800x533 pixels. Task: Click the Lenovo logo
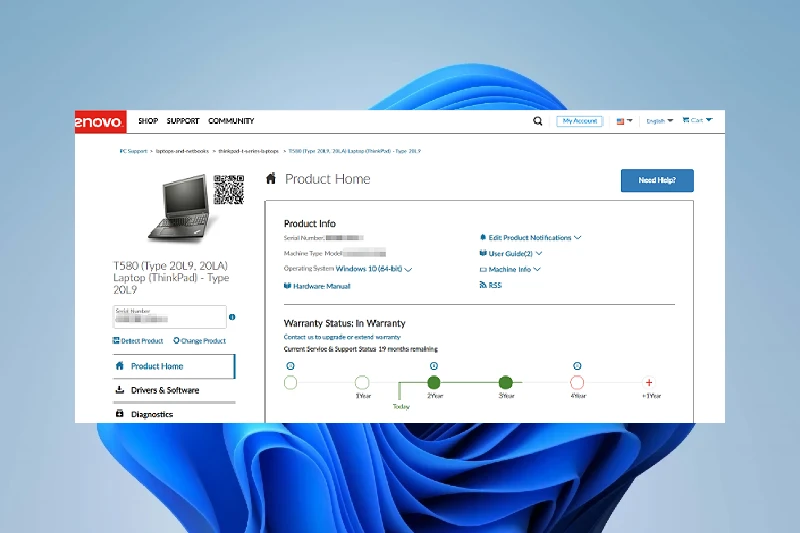[99, 122]
